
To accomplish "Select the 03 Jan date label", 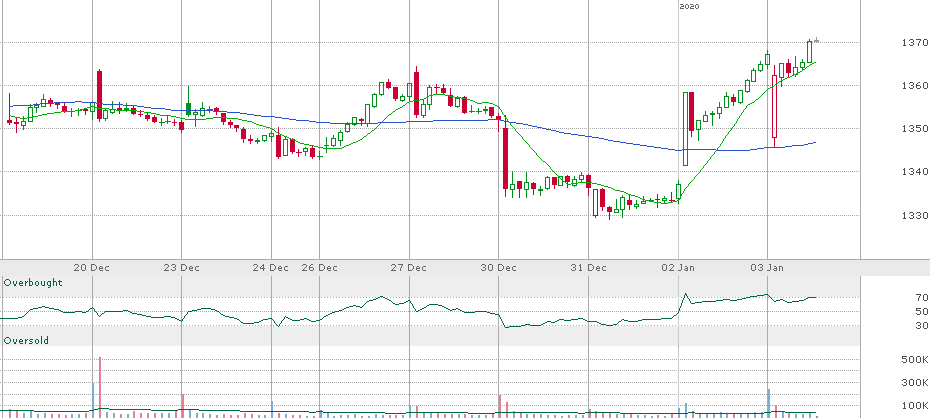I will tap(767, 267).
